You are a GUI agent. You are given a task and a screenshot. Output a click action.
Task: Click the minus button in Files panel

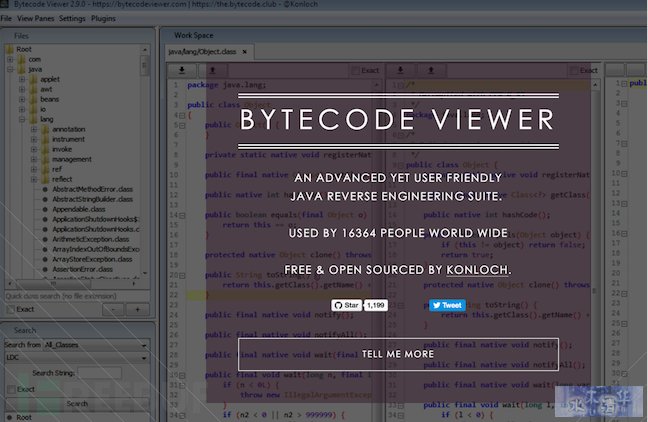pyautogui.click(x=113, y=310)
